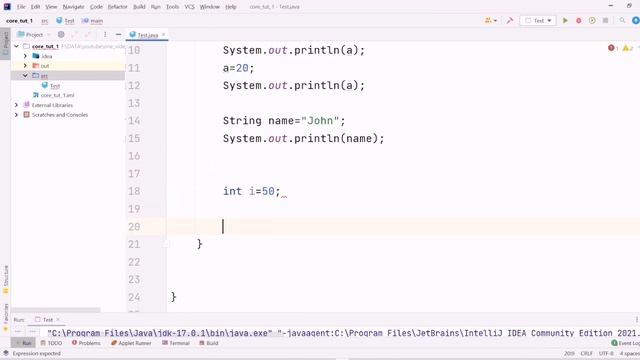Image resolution: width=640 pixels, height=360 pixels.
Task: Click the blue update icon at toolbar end
Action: click(636, 20)
